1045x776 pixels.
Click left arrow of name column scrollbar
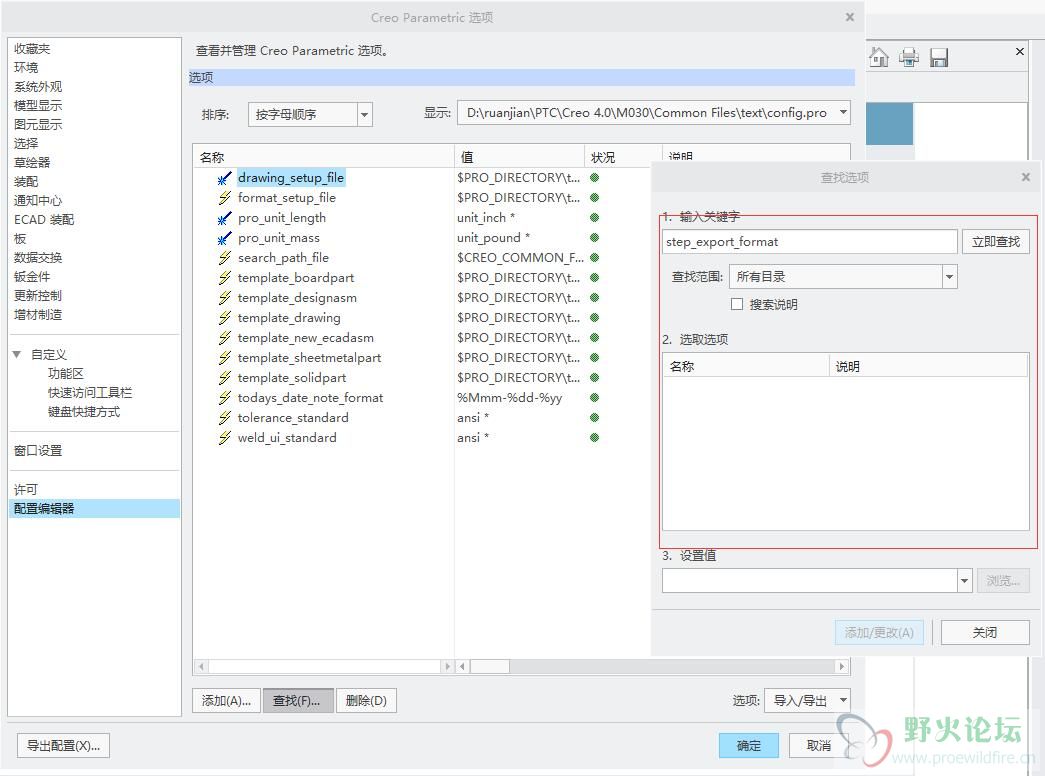201,667
